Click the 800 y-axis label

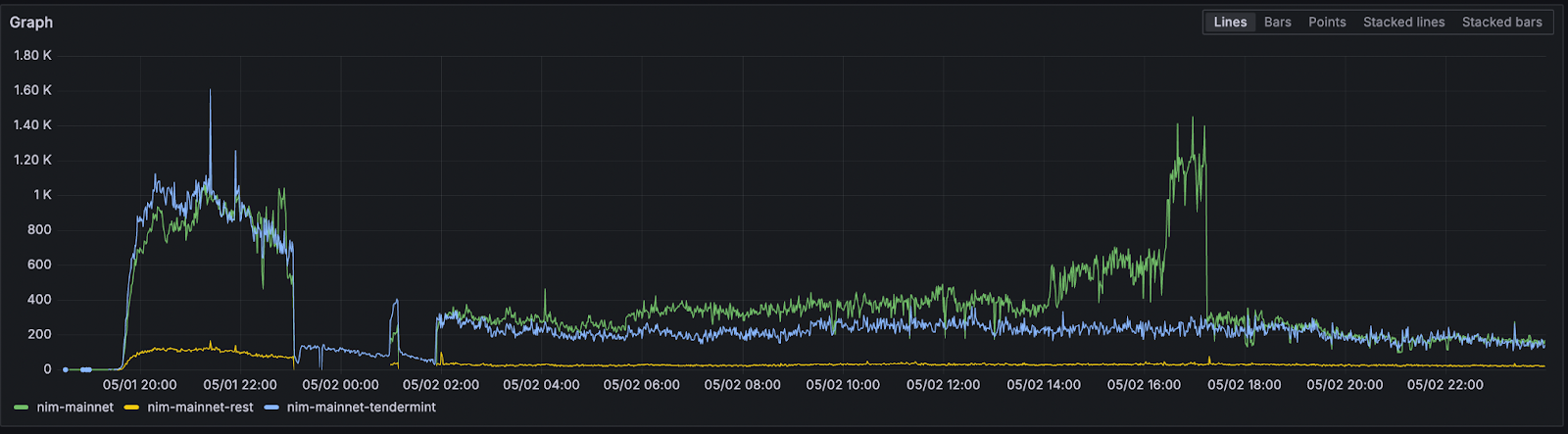(x=39, y=229)
